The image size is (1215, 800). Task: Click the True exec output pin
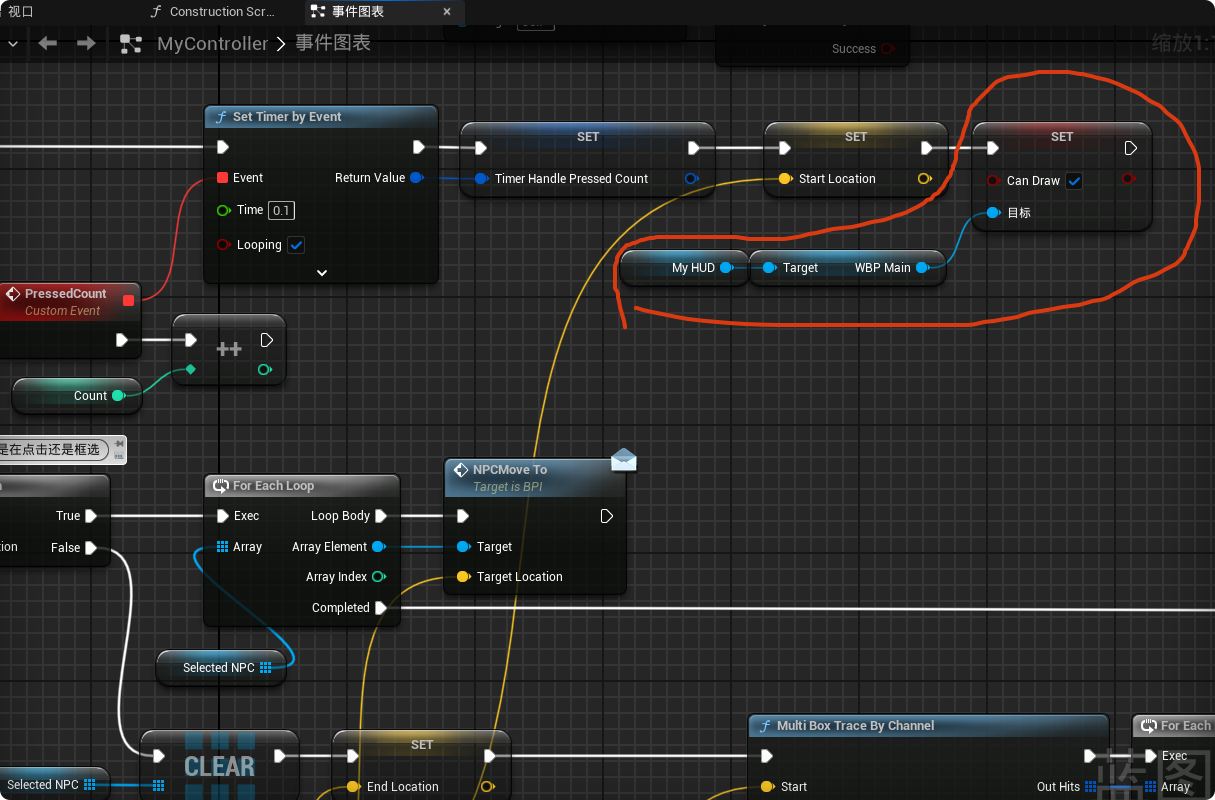91,516
